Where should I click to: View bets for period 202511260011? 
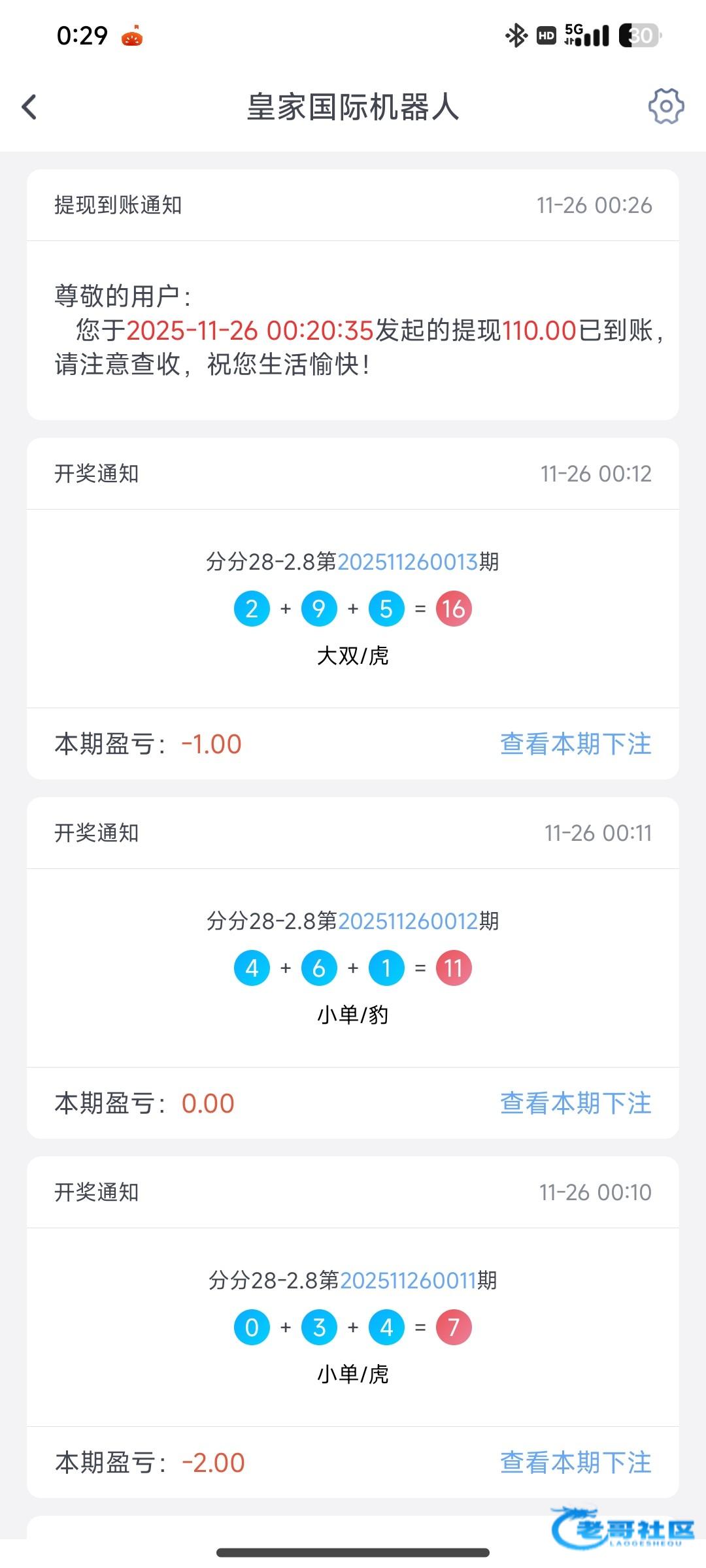[x=575, y=1463]
